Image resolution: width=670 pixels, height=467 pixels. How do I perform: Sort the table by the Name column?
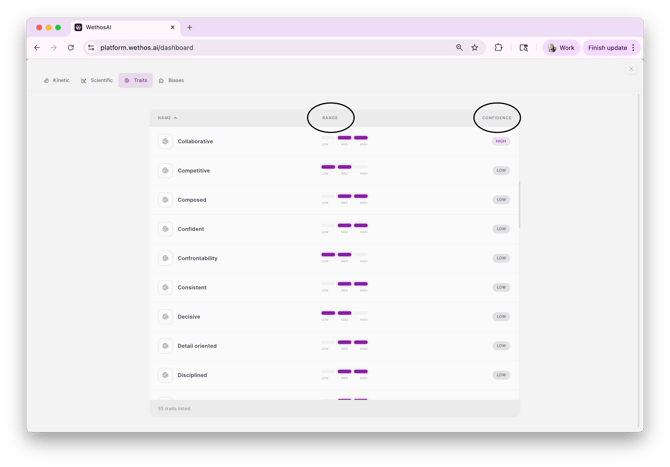click(167, 118)
